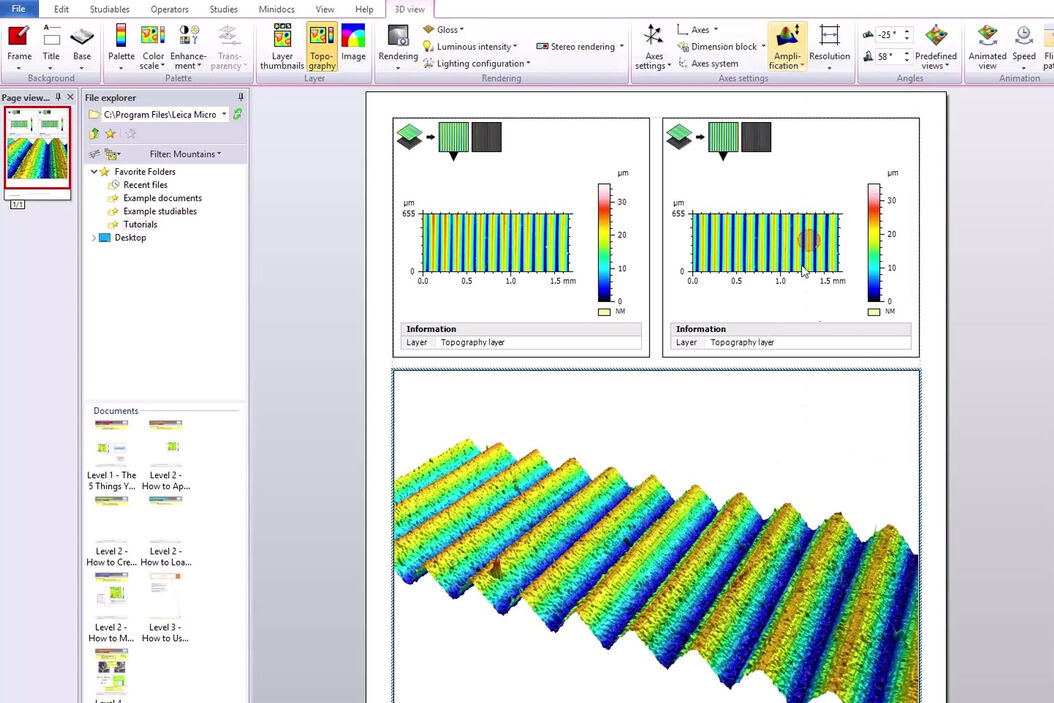Click the yellow favorites star icon
Viewport: 1054px width, 703px height.
111,134
